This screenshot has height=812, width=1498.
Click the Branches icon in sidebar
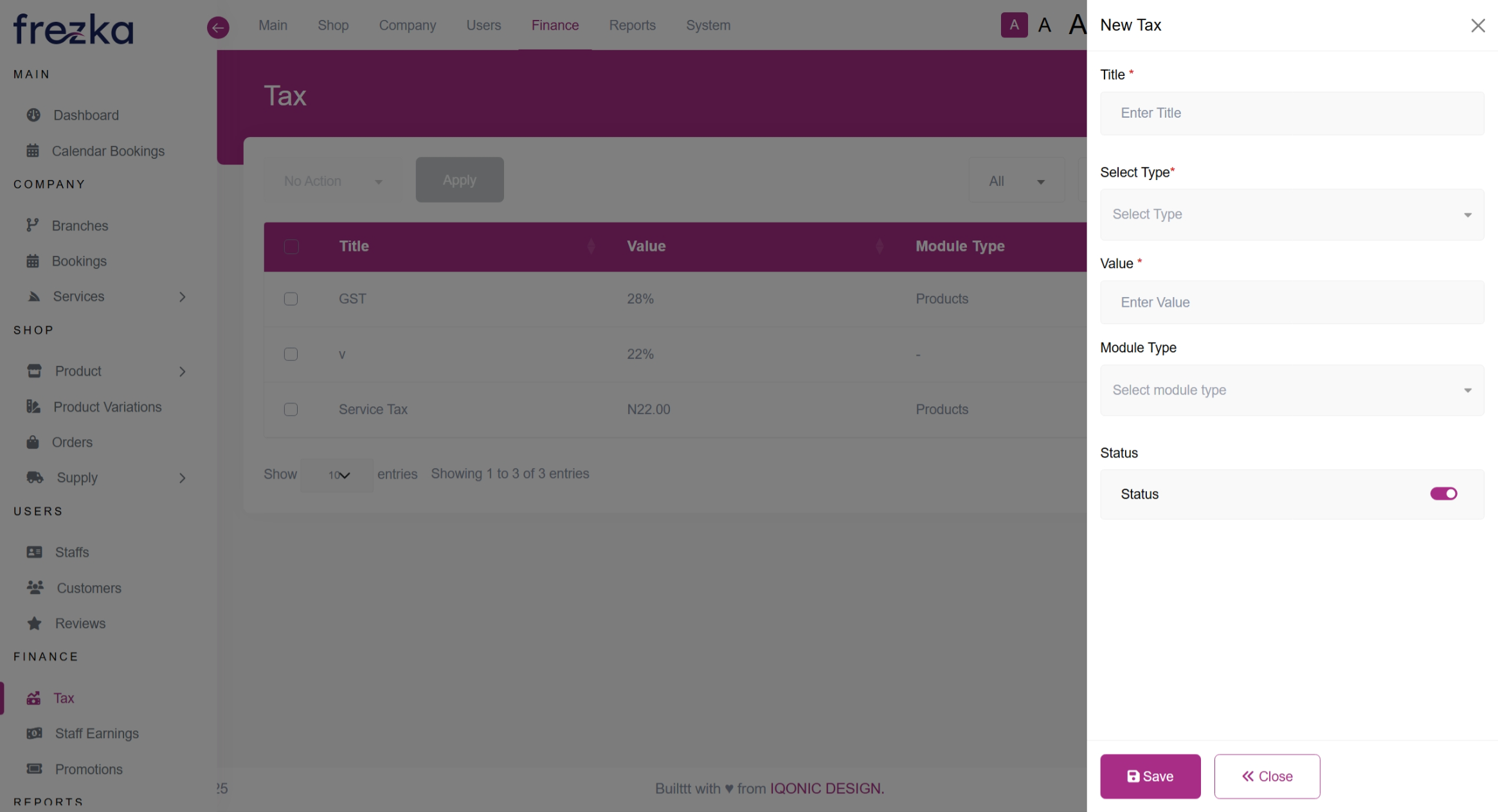click(33, 226)
